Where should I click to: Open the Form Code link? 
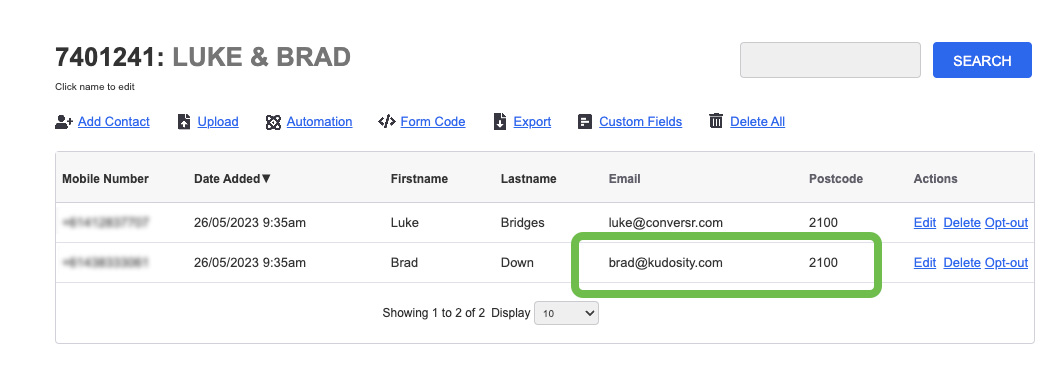[433, 122]
